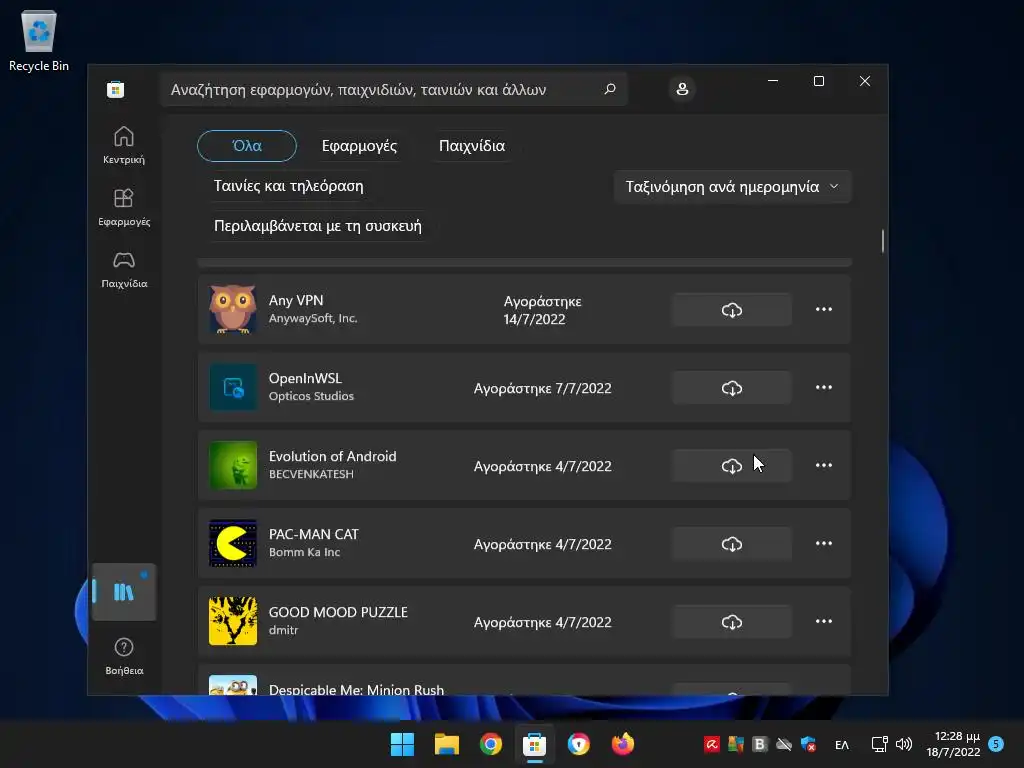This screenshot has width=1024, height=768.
Task: Click publisher dmitr text
Action: click(x=283, y=630)
